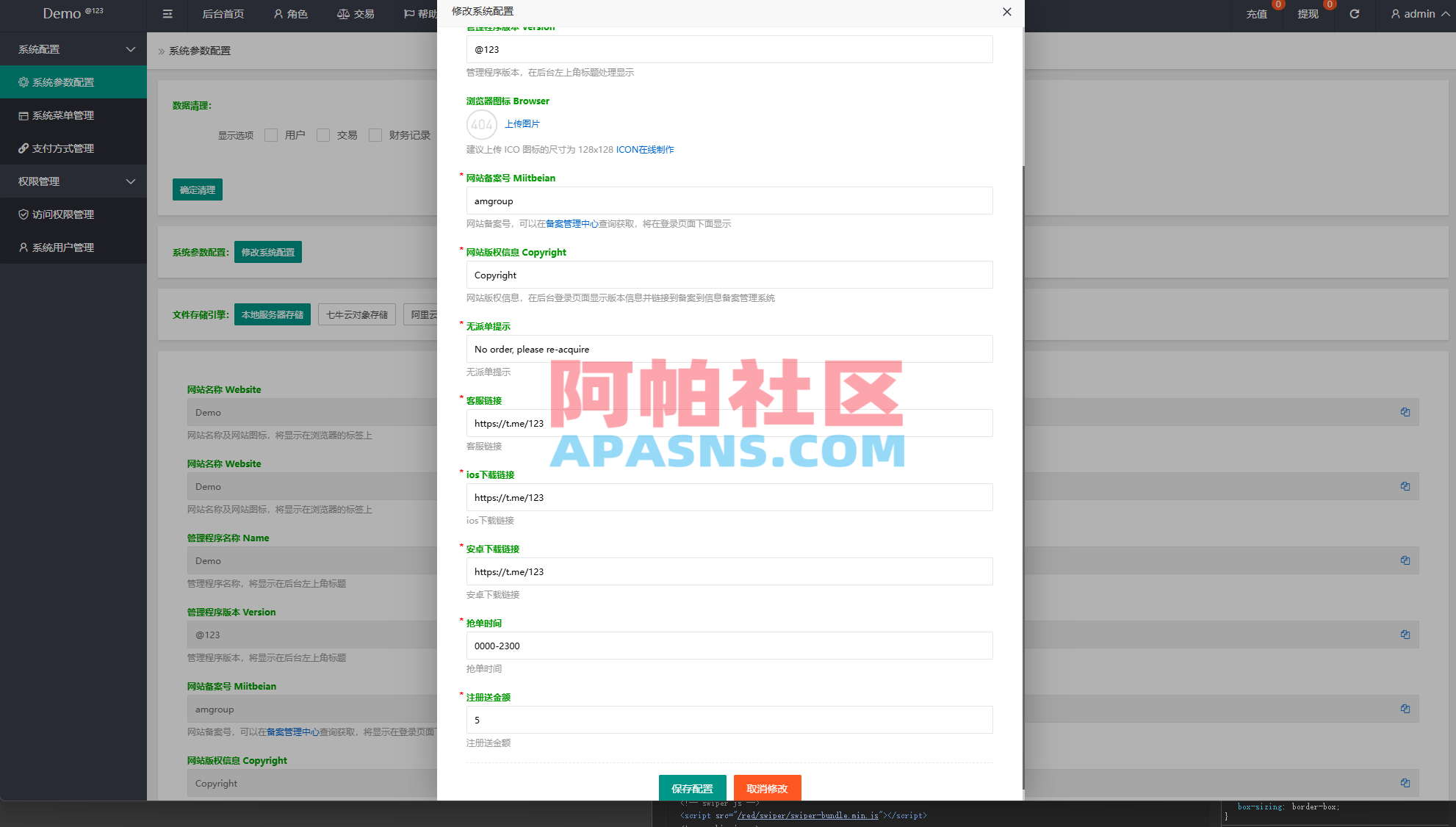Select 系统参数配置 gear icon in sidebar

(23, 82)
